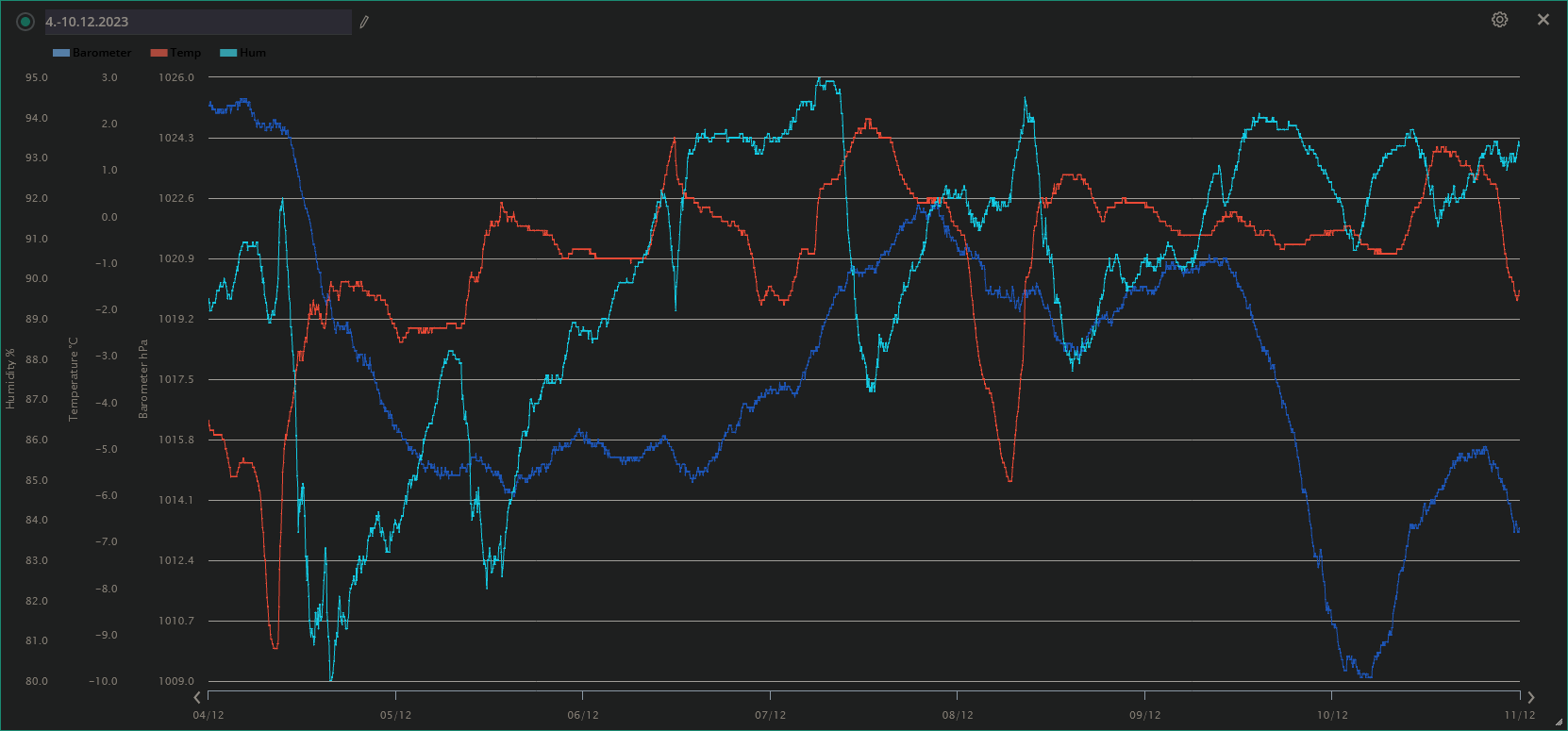Click the blue Barometer legend color box
Viewport: 1568px width, 731px height.
(61, 53)
